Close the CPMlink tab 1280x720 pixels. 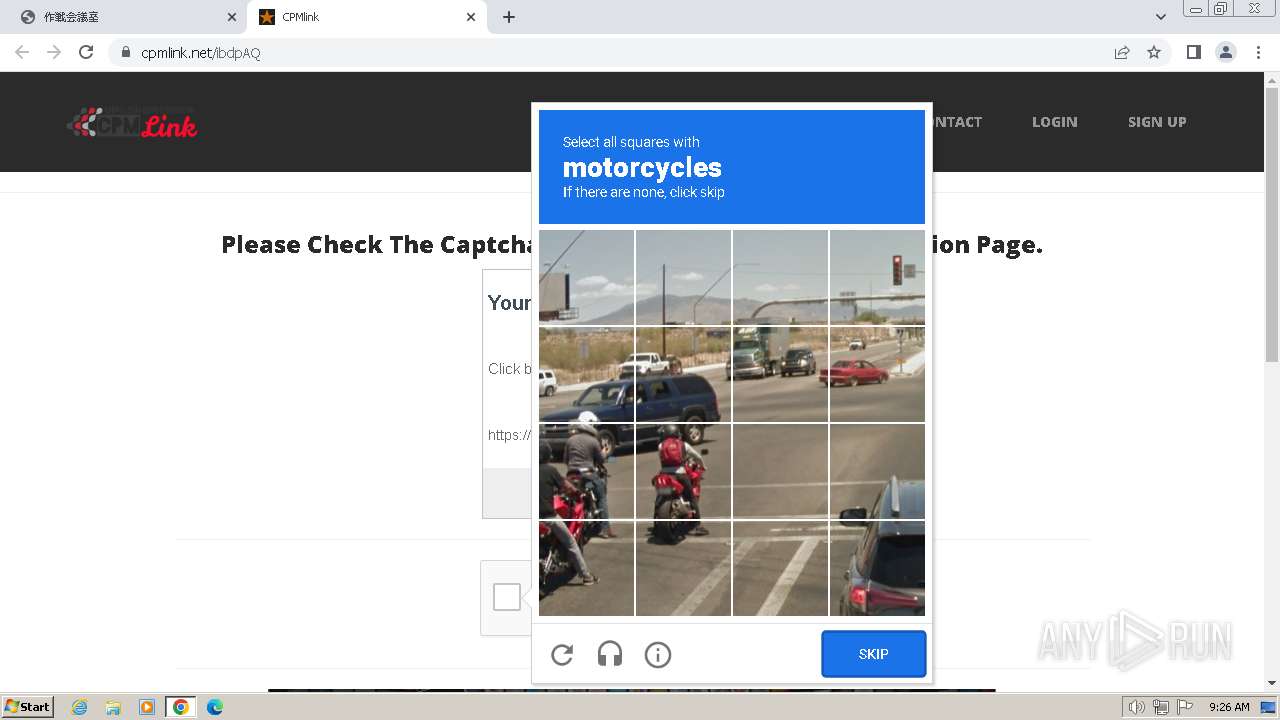tap(471, 17)
